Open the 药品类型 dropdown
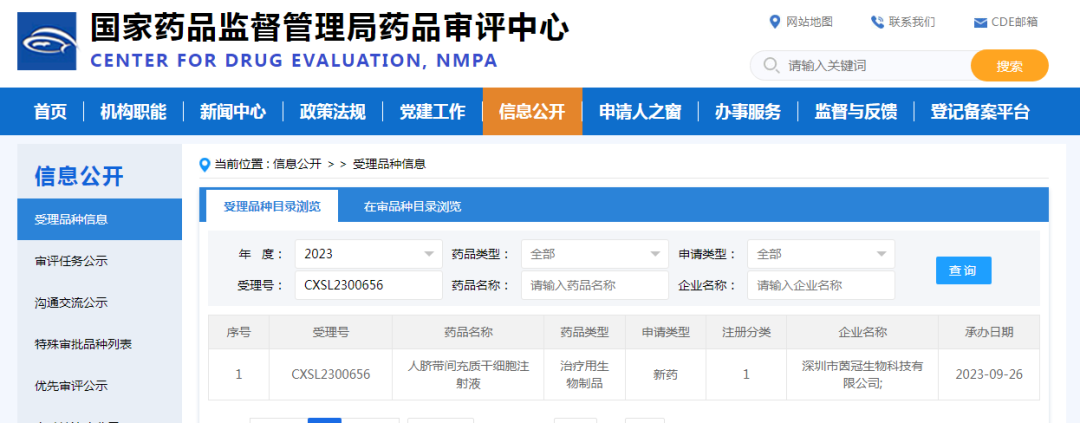This screenshot has width=1080, height=423. tap(594, 254)
